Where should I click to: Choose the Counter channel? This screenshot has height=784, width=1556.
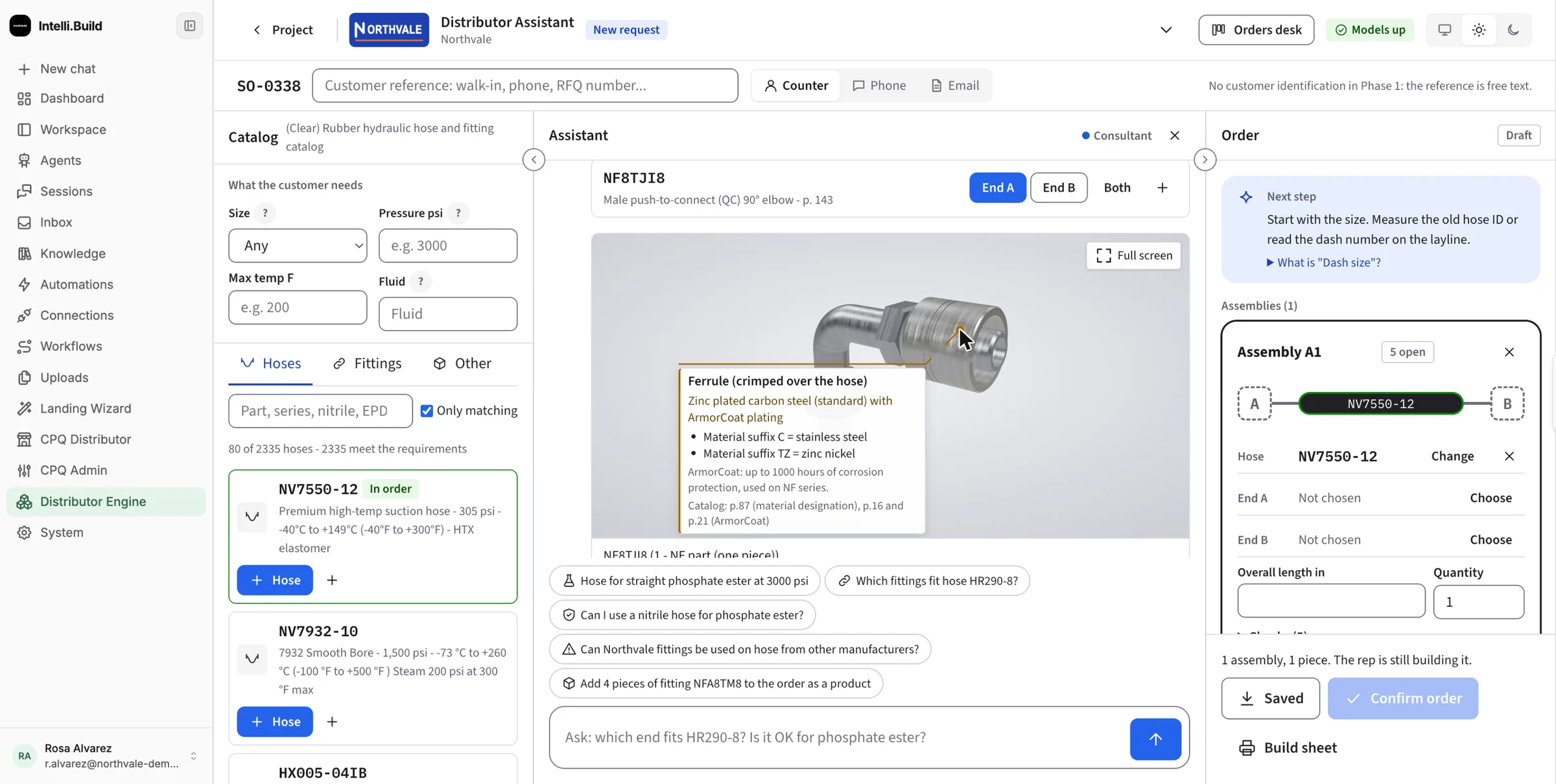coord(796,86)
